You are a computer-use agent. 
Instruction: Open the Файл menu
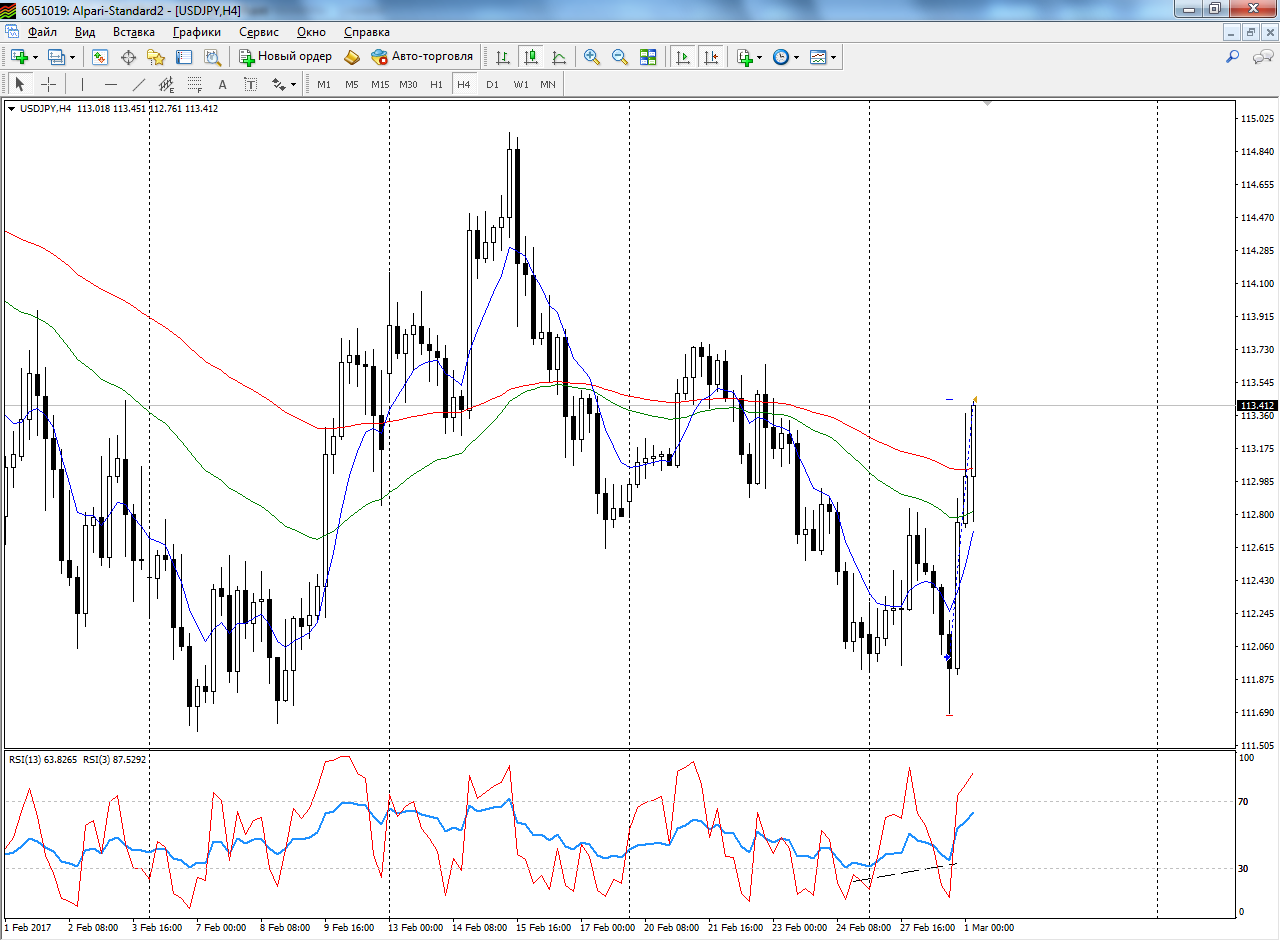click(42, 32)
